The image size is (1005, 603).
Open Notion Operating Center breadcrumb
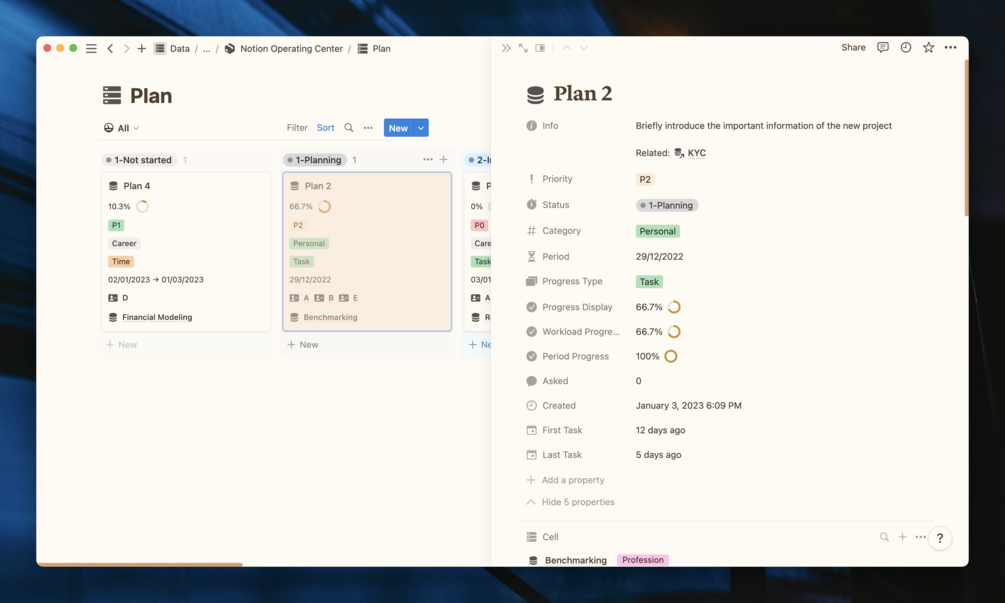(x=283, y=49)
